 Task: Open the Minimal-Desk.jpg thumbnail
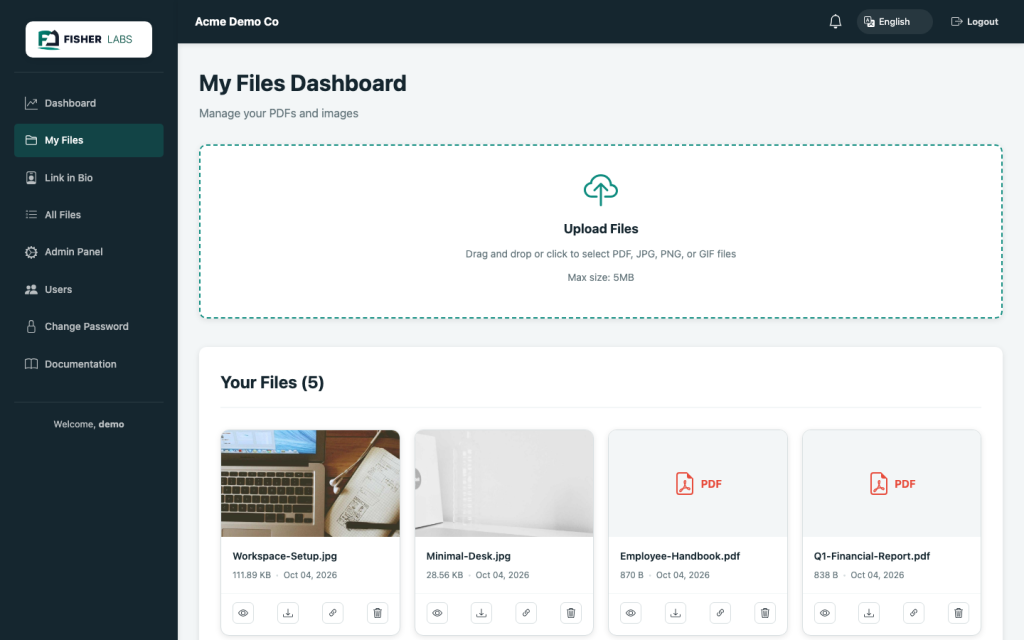(504, 483)
